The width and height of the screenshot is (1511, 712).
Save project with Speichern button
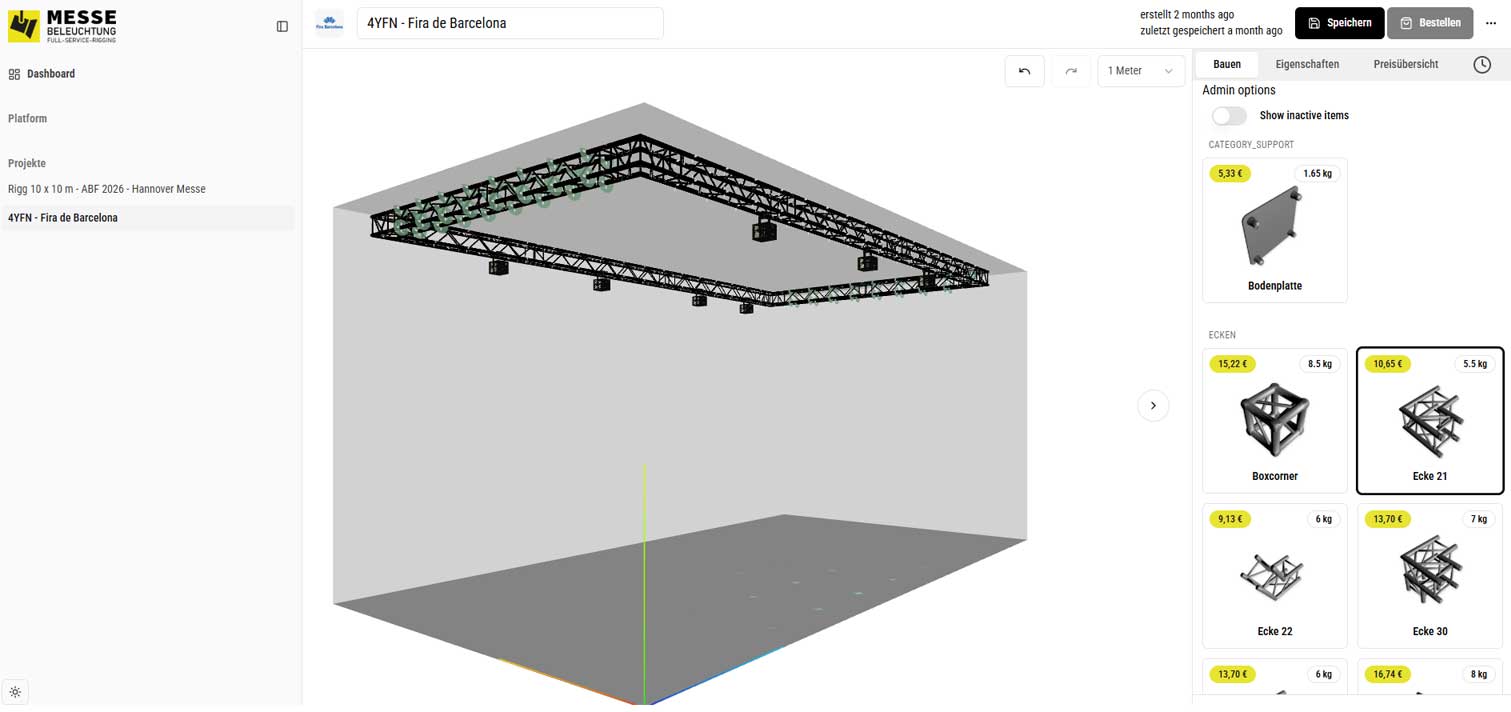1339,23
